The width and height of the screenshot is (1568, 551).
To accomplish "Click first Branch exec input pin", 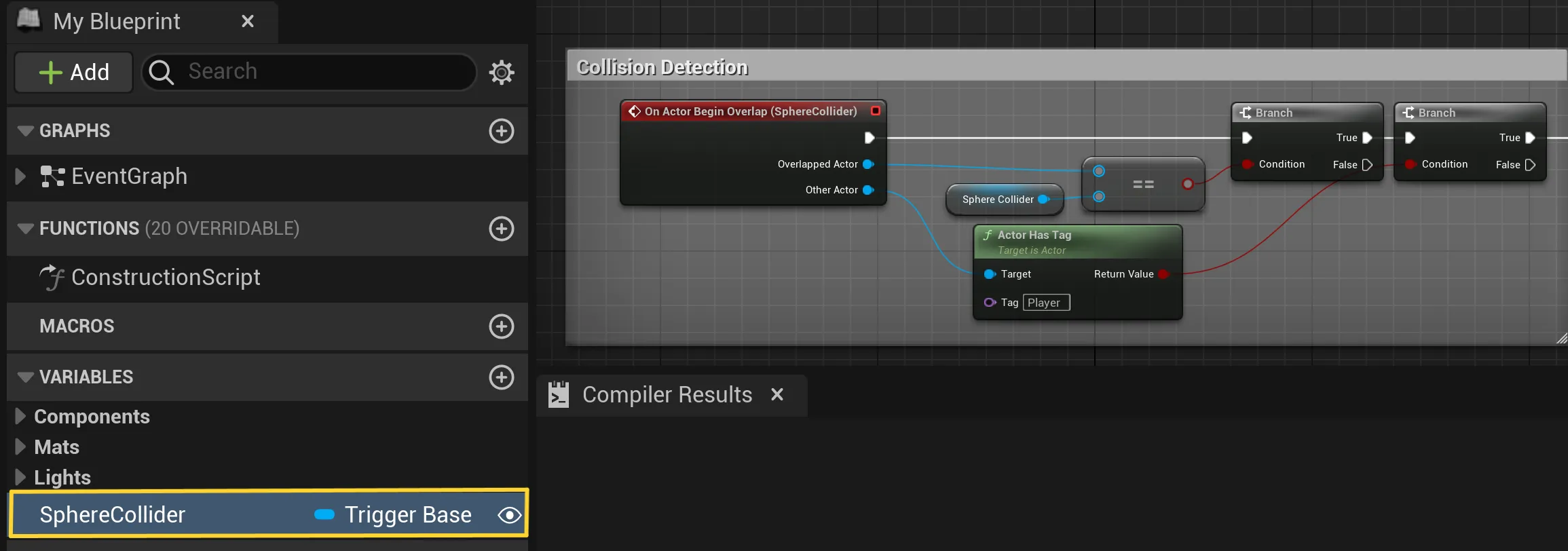I will [x=1247, y=138].
